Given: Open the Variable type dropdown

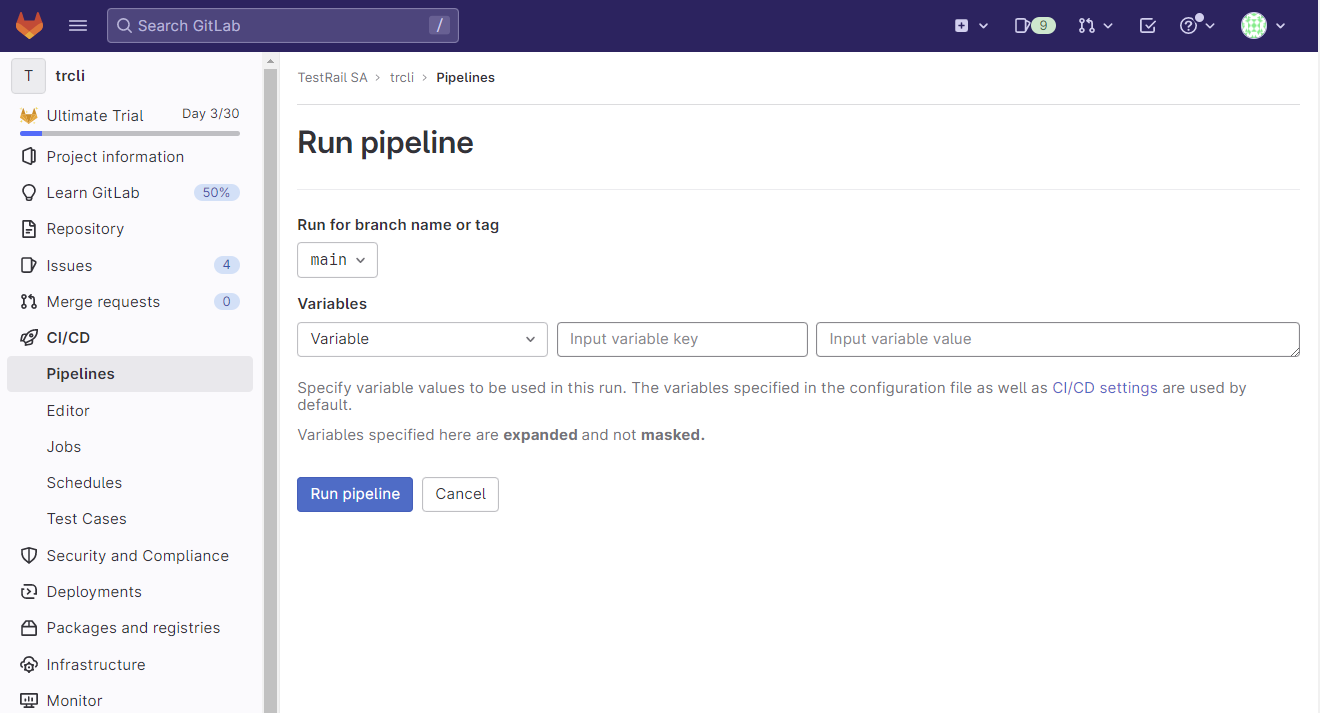Looking at the screenshot, I should [422, 339].
